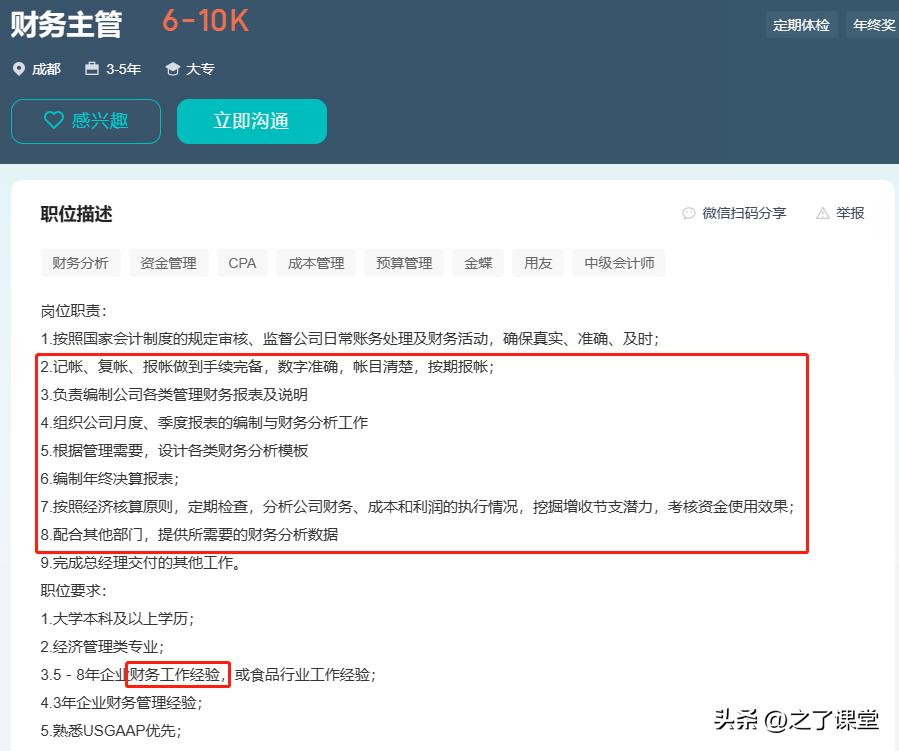Click the heart icon inside 感兴趣 button
Image resolution: width=899 pixels, height=751 pixels.
point(56,120)
